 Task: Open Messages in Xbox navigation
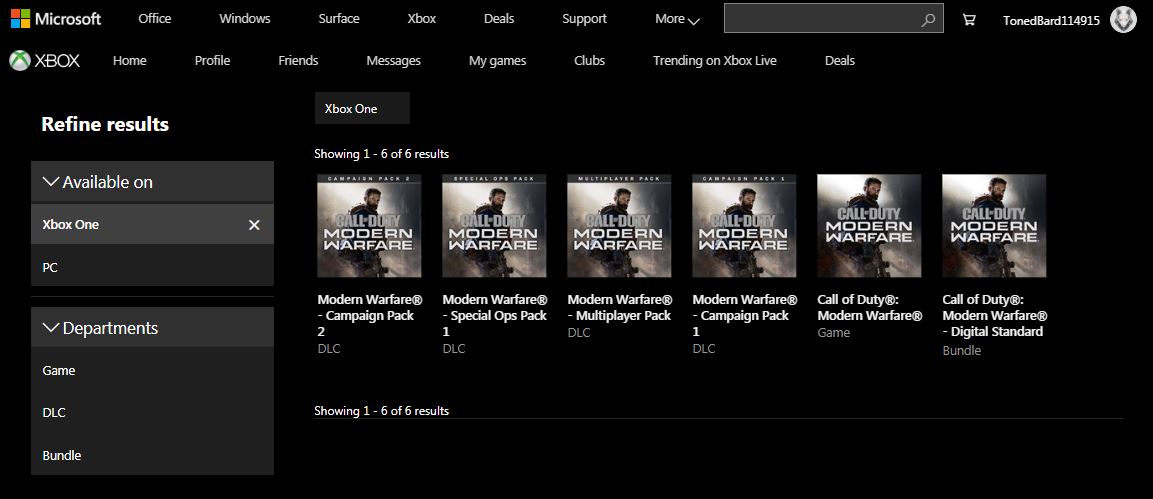click(x=393, y=60)
